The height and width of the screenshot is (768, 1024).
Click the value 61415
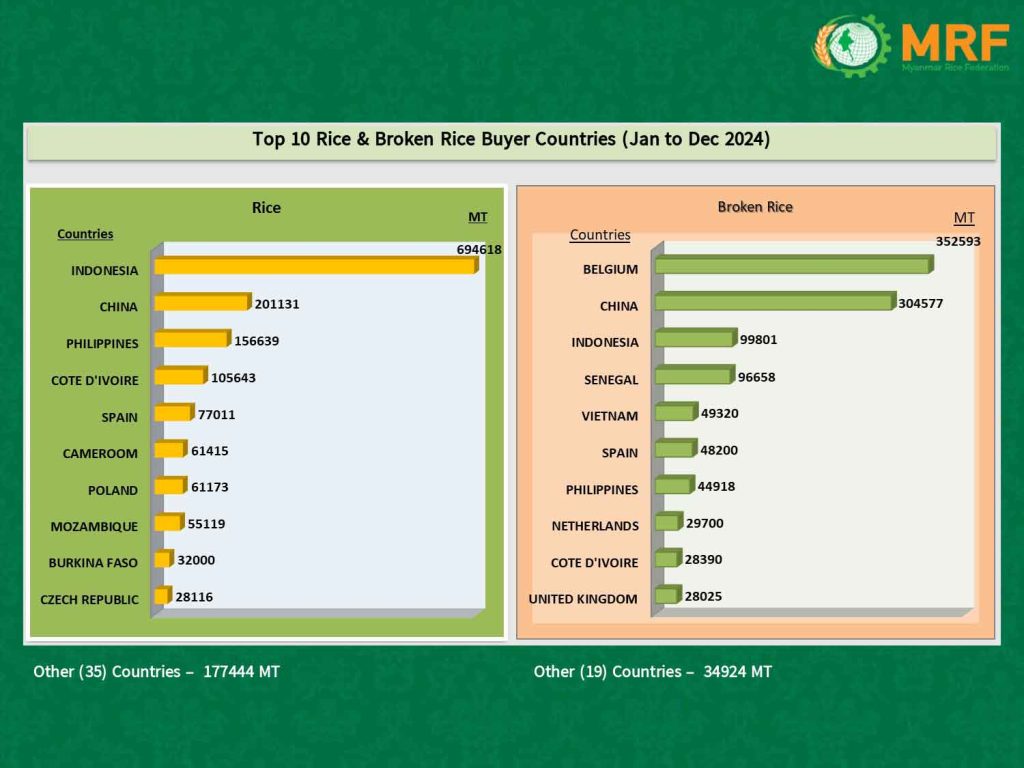click(210, 451)
